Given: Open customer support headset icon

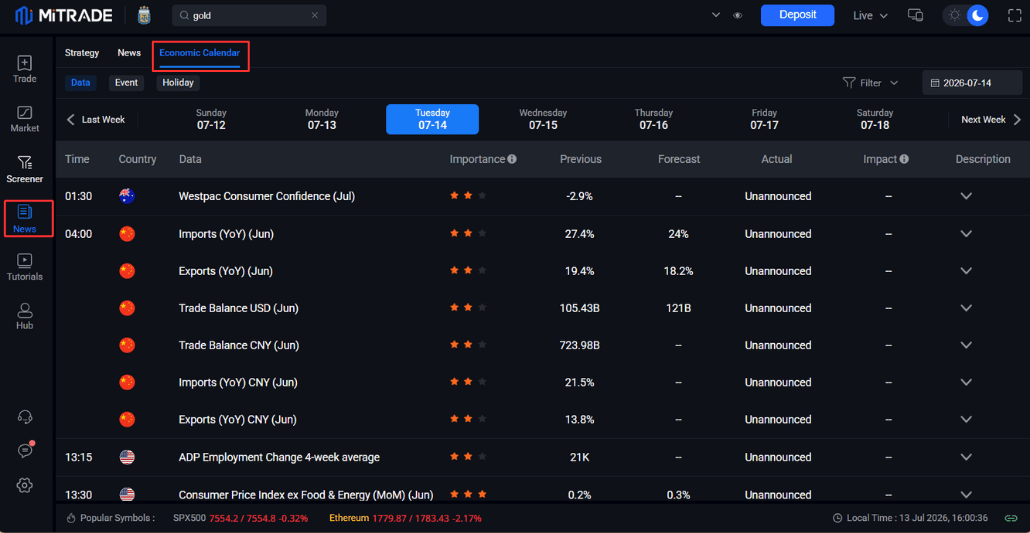Looking at the screenshot, I should tap(25, 417).
